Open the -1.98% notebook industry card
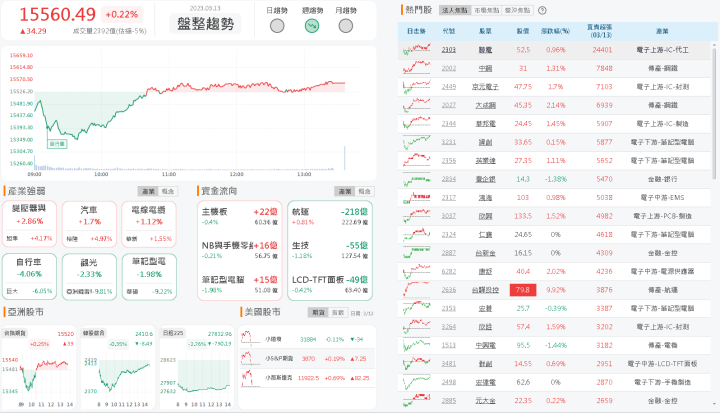The image size is (720, 413). tap(149, 277)
